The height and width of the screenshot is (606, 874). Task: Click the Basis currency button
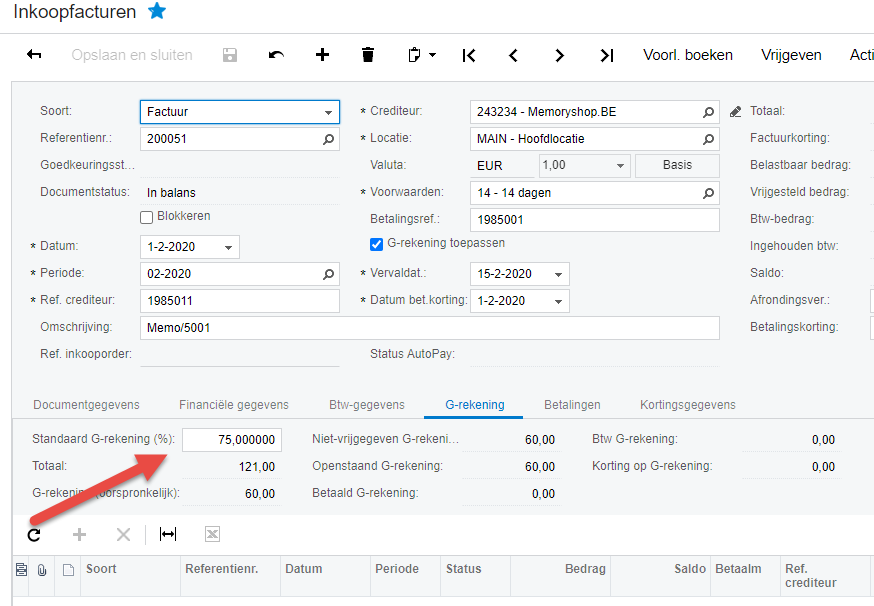[x=677, y=166]
